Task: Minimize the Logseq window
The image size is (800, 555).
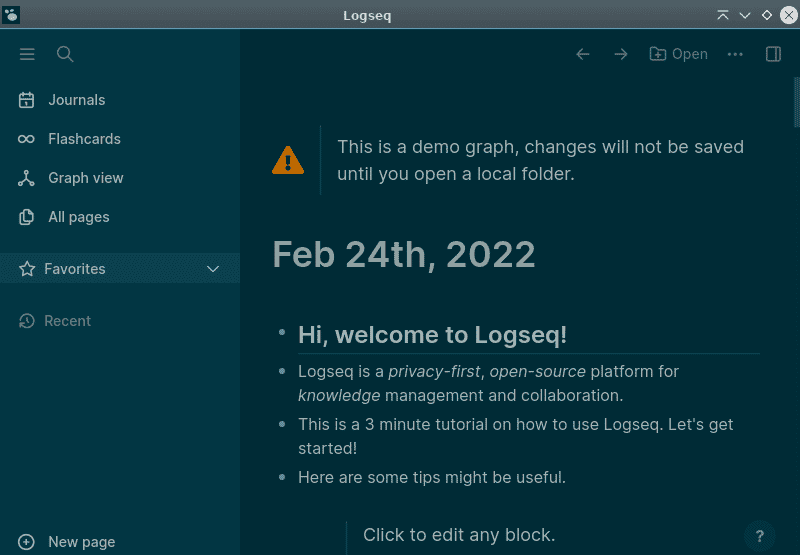Action: (x=745, y=15)
